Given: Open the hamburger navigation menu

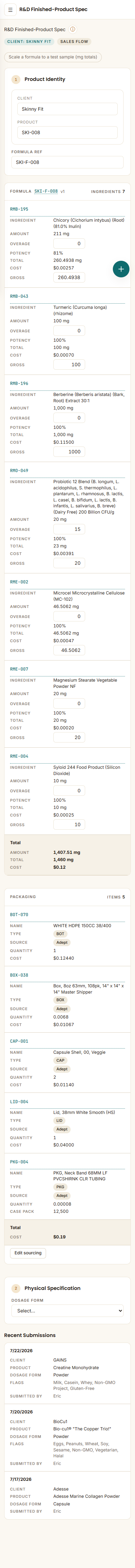Looking at the screenshot, I should coord(10,10).
